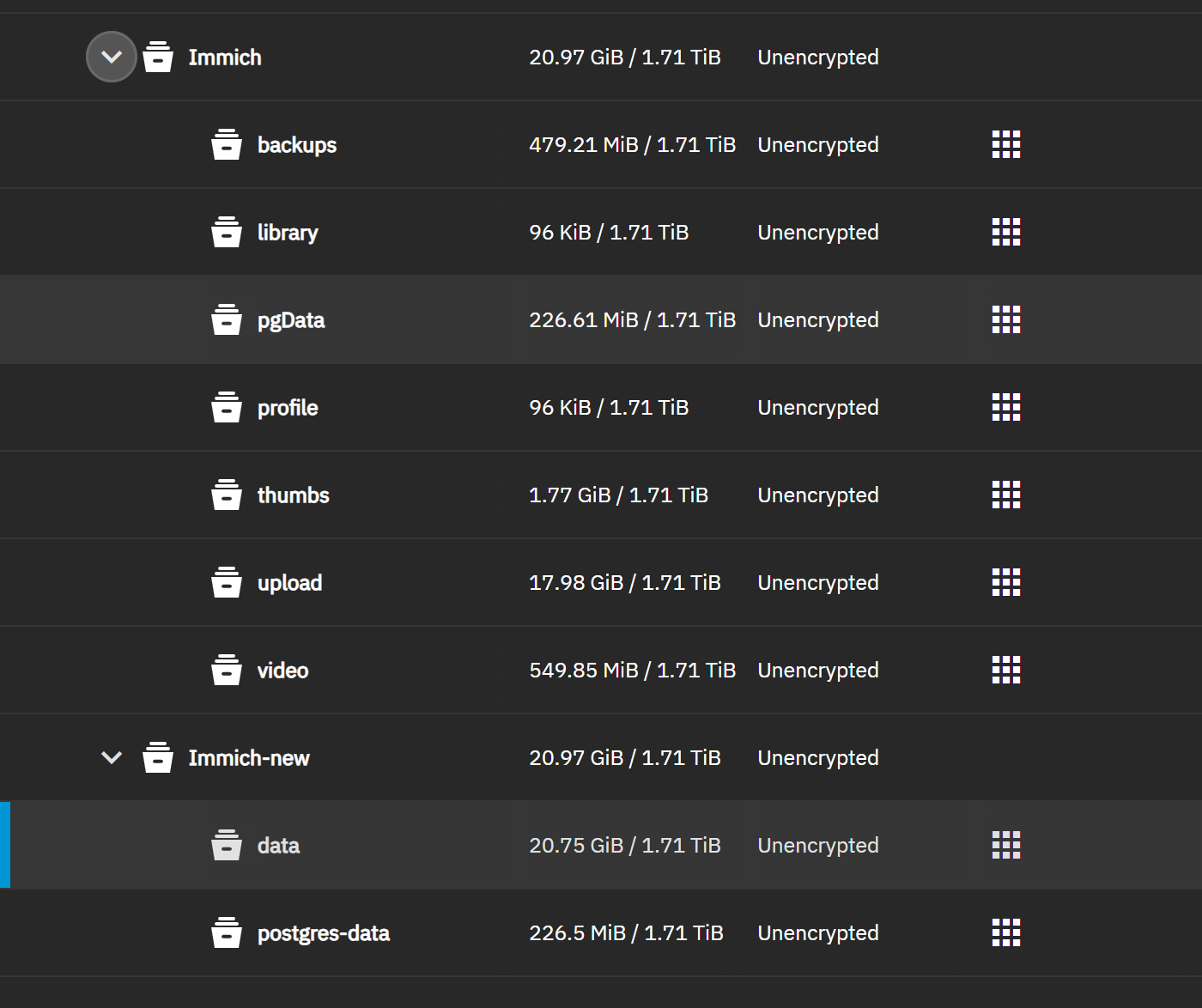Image resolution: width=1202 pixels, height=1008 pixels.
Task: Click the postgres-data dataset name
Action: tap(324, 933)
